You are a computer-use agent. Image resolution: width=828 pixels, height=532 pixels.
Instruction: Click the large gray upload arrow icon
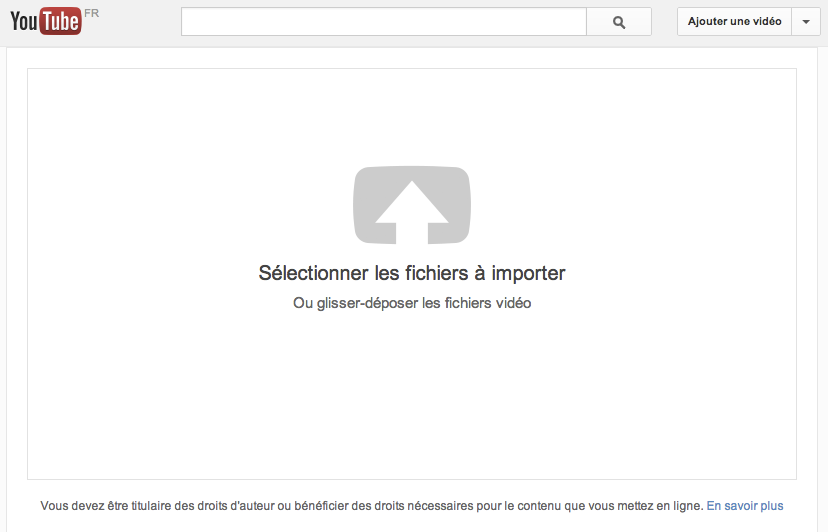pos(411,205)
